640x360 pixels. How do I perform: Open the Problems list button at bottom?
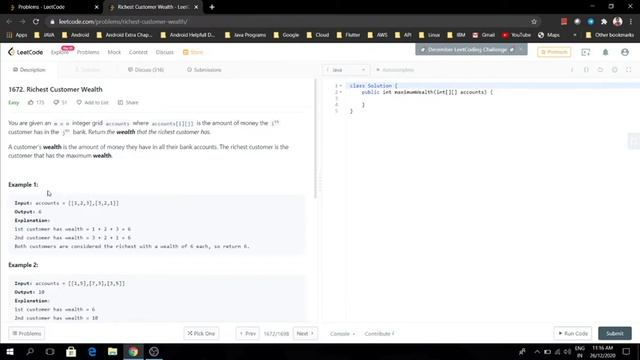point(27,333)
